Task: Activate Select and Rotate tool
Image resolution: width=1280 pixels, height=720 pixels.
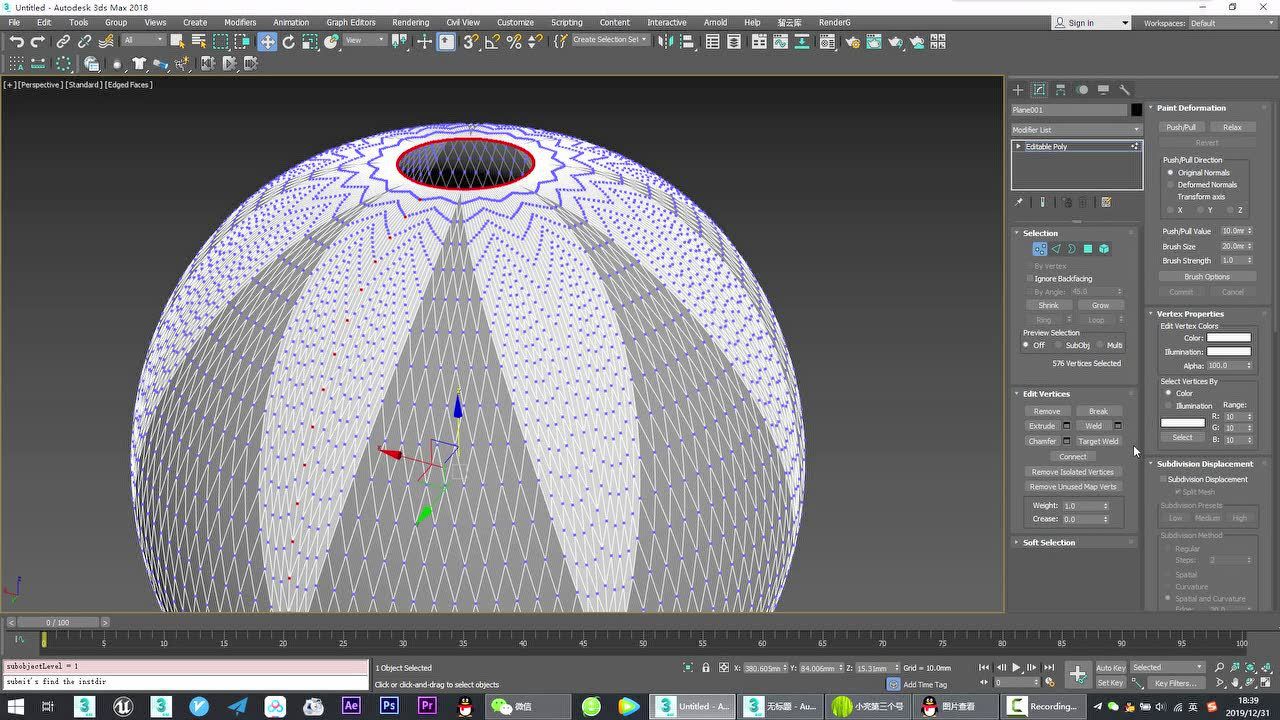Action: [289, 41]
